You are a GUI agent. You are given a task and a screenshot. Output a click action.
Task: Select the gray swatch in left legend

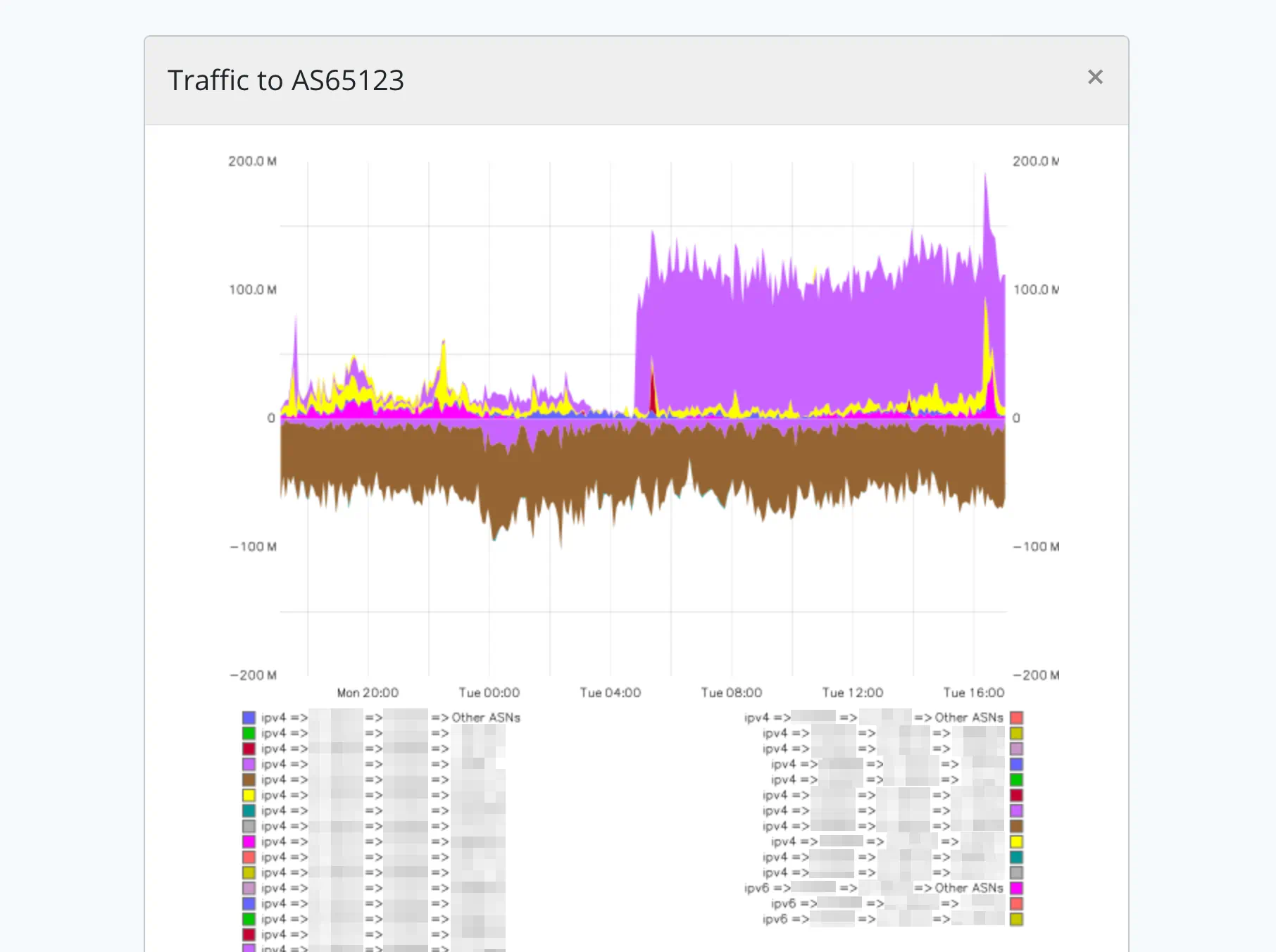pos(249,826)
